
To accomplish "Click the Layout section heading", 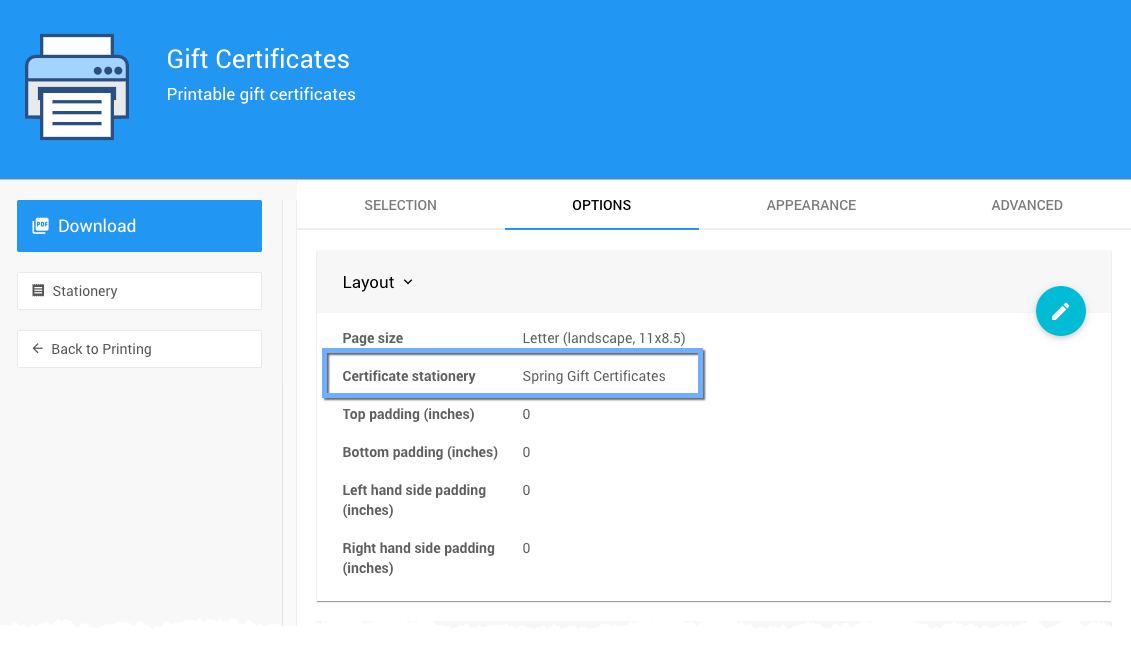I will [368, 283].
